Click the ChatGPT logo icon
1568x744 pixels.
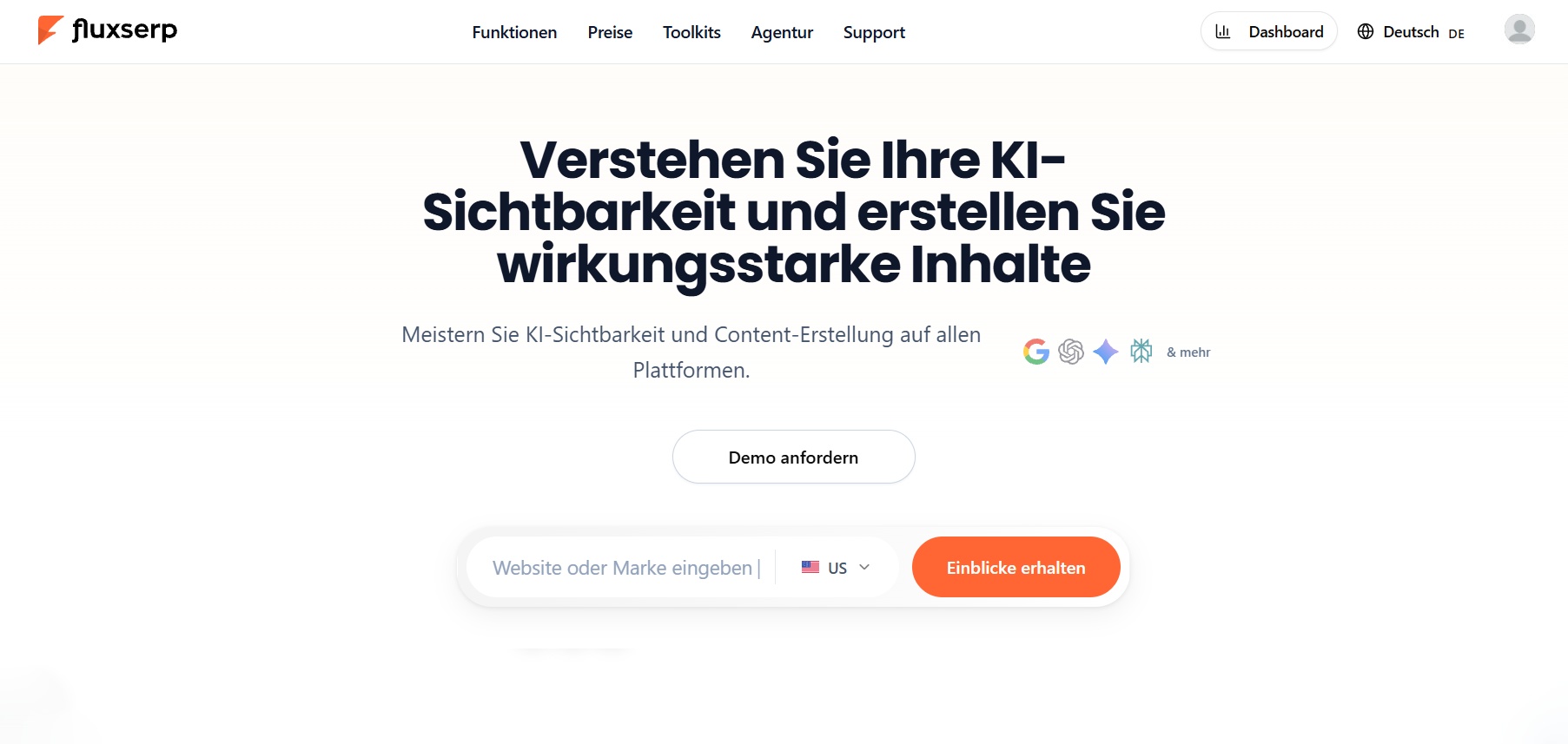pos(1071,352)
